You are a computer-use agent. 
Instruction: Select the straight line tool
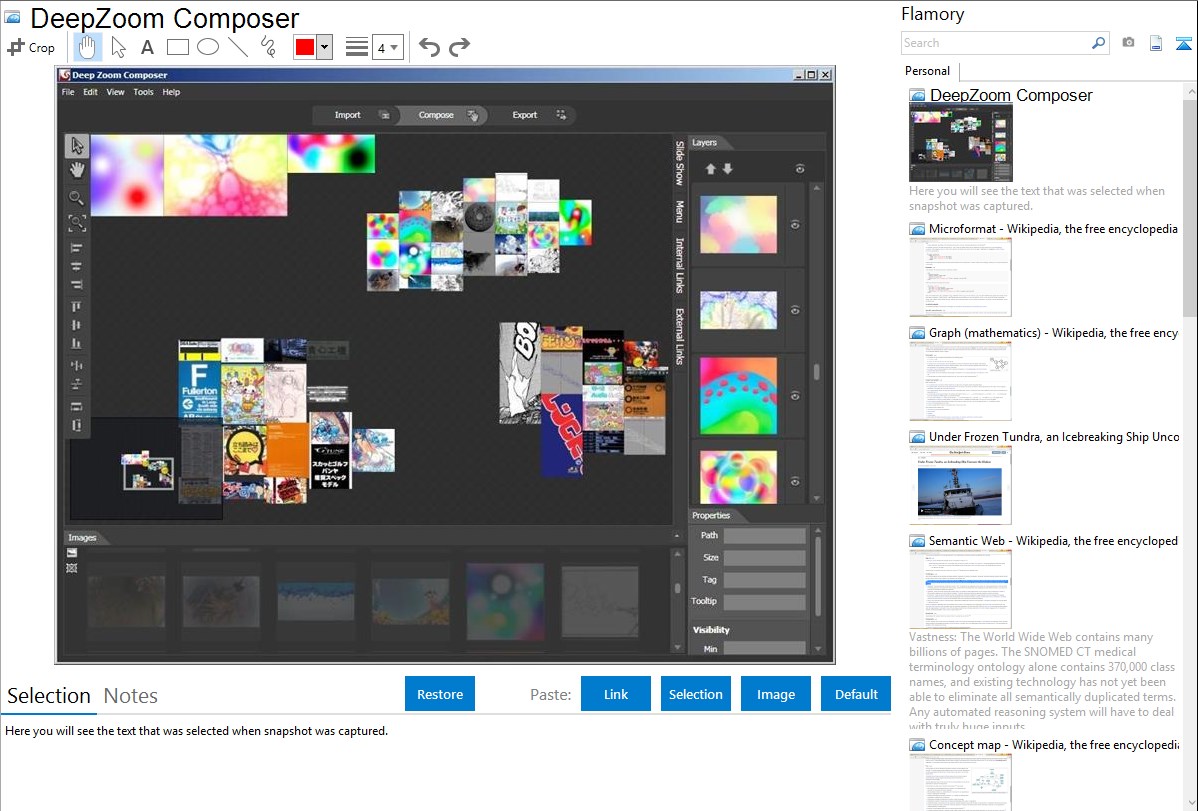[238, 47]
